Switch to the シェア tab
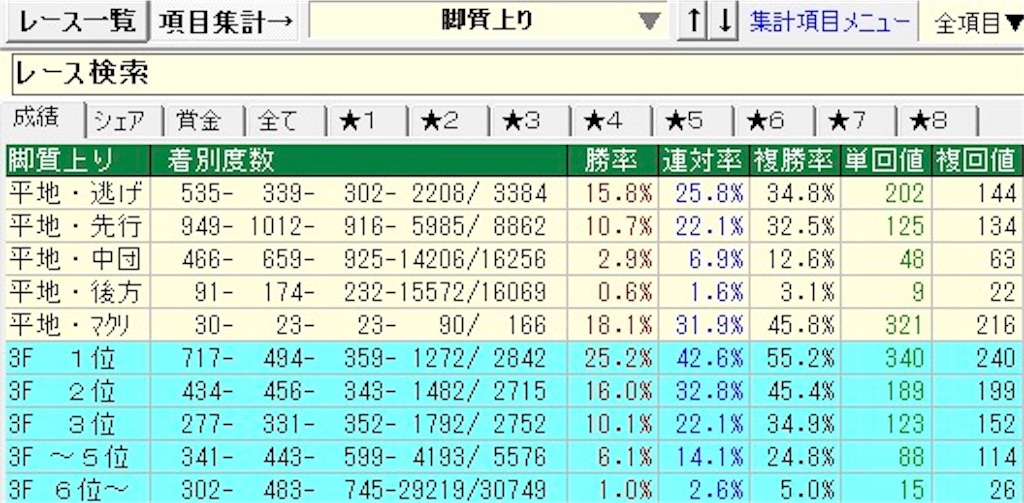The height and width of the screenshot is (503, 1024). point(125,121)
